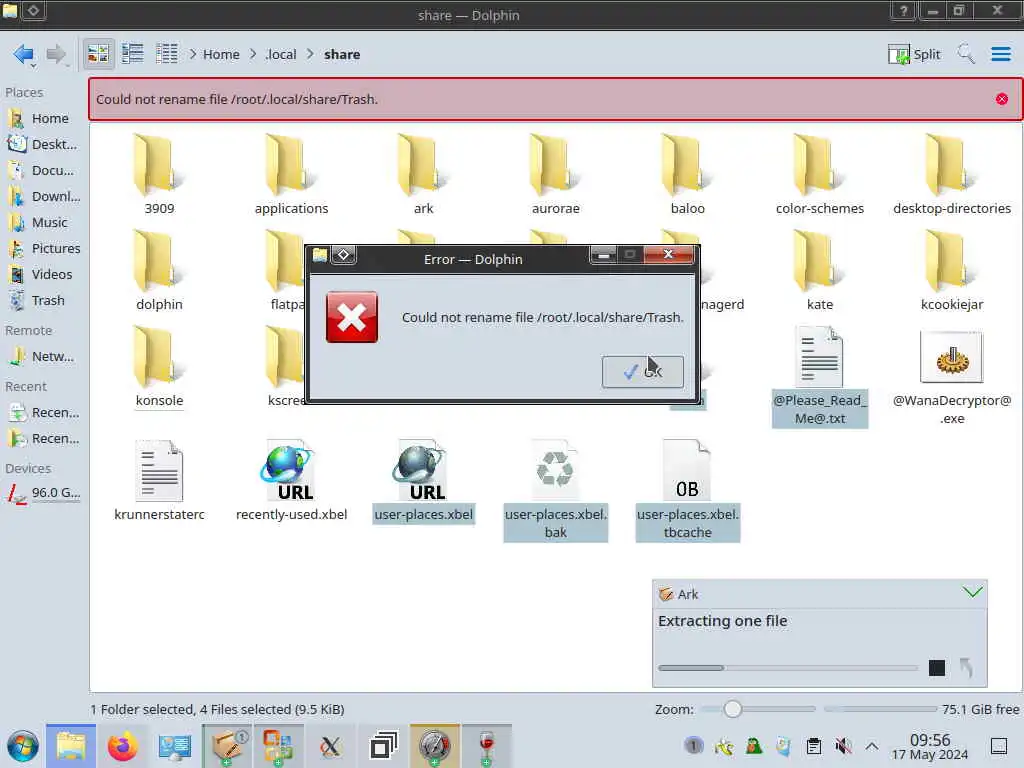Image resolution: width=1024 pixels, height=768 pixels.
Task: Open the hamburger menu
Action: point(1000,54)
